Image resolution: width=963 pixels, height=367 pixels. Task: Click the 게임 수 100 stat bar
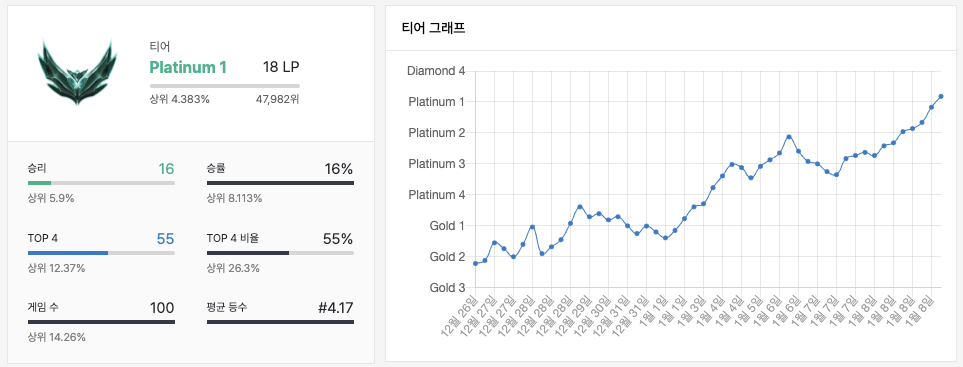coord(101,322)
